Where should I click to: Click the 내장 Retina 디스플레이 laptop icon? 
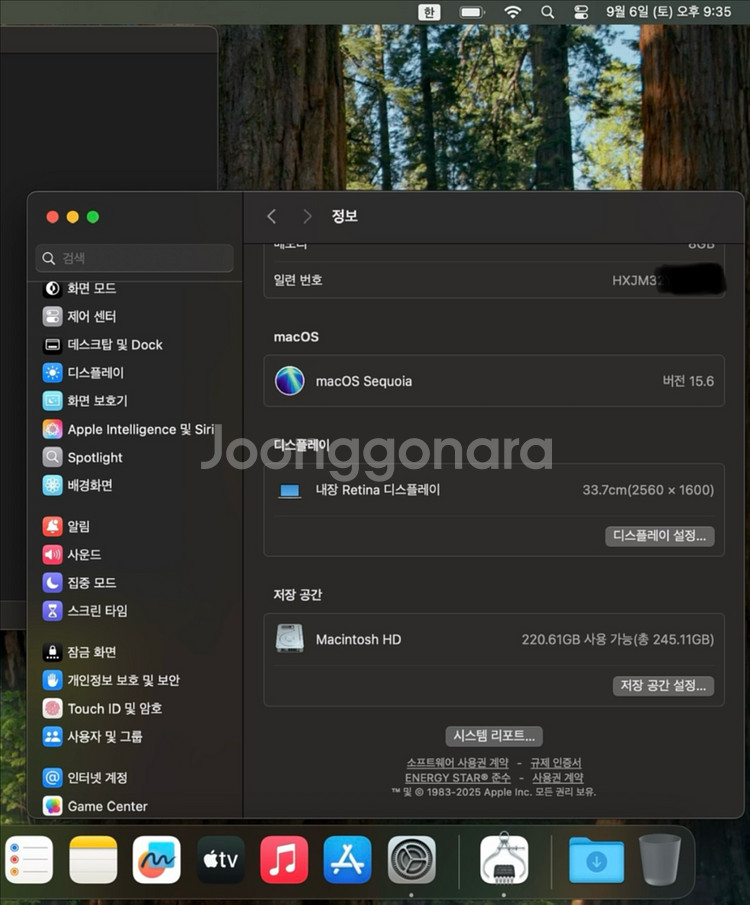coord(290,491)
